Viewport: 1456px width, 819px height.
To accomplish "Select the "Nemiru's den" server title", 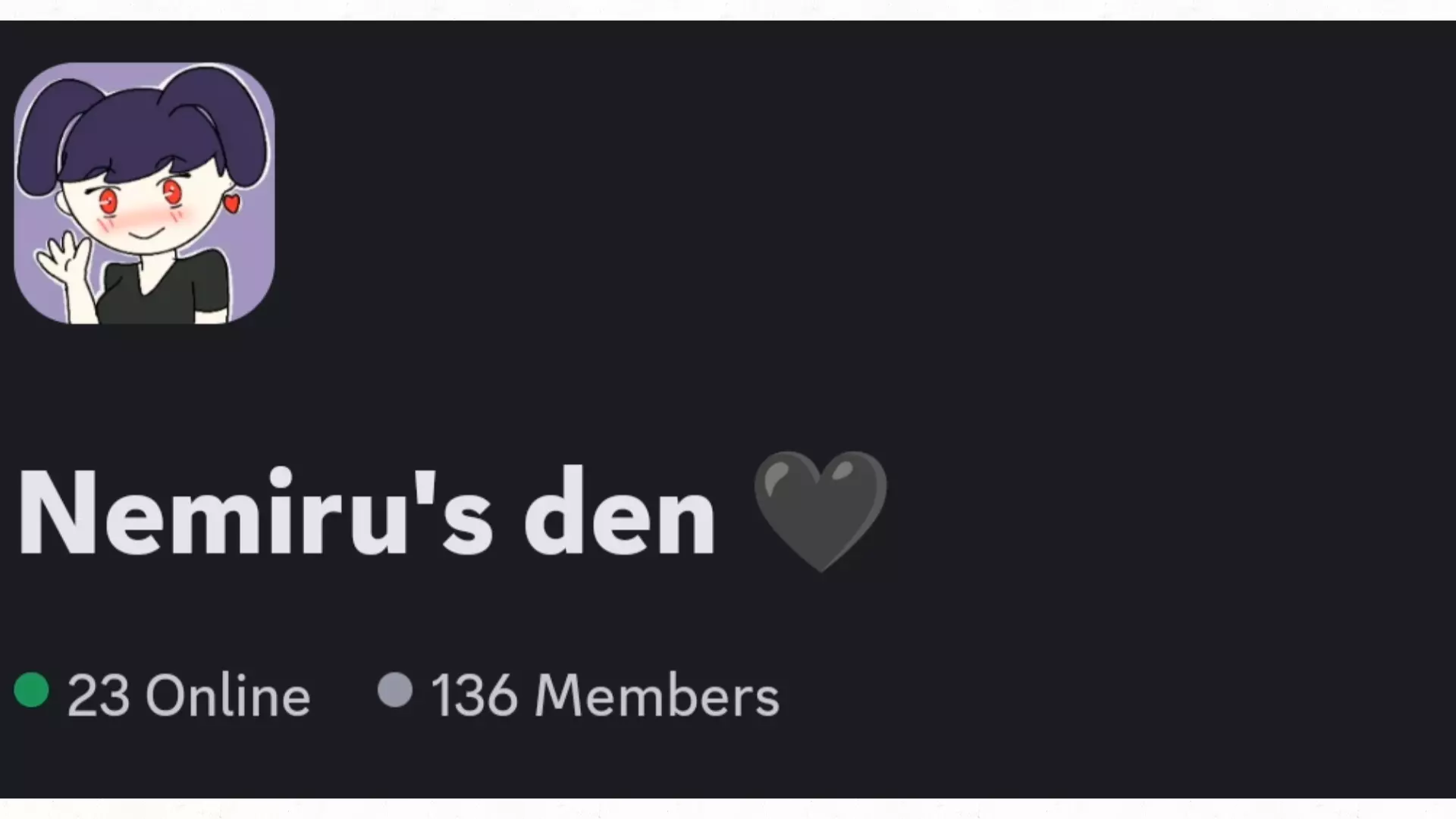I will point(367,512).
